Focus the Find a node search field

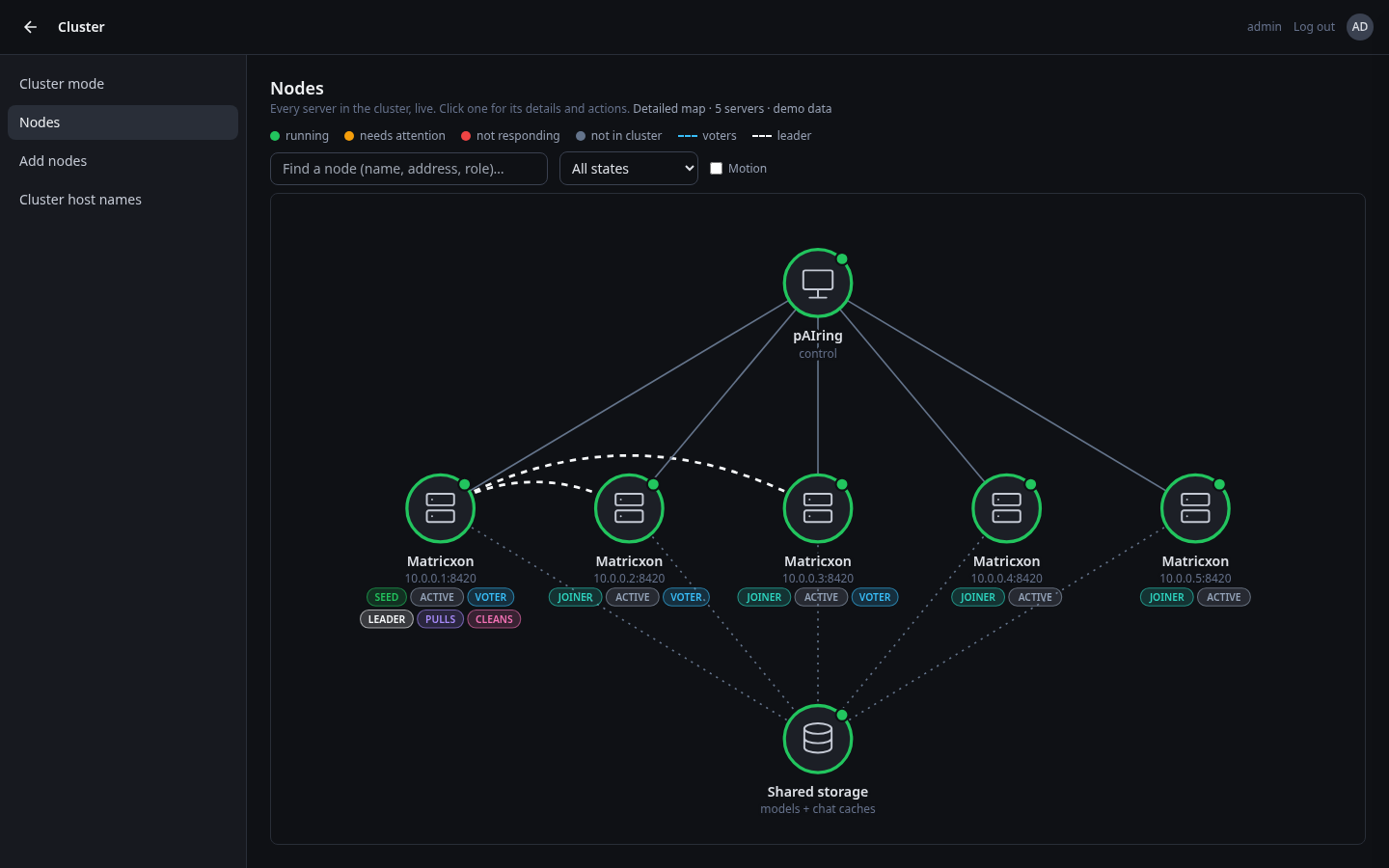point(409,169)
